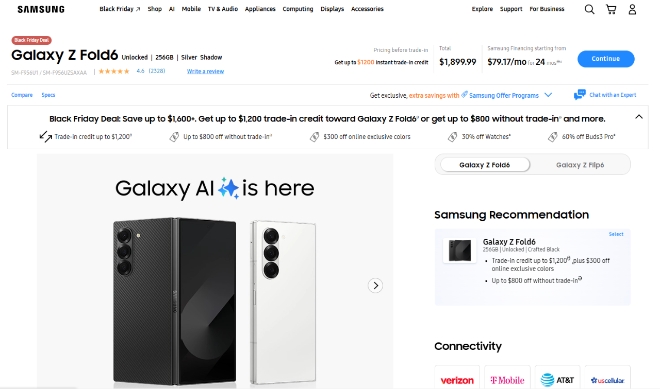Collapse the Black Friday Deal banner
The image size is (660, 389).
(x=639, y=117)
